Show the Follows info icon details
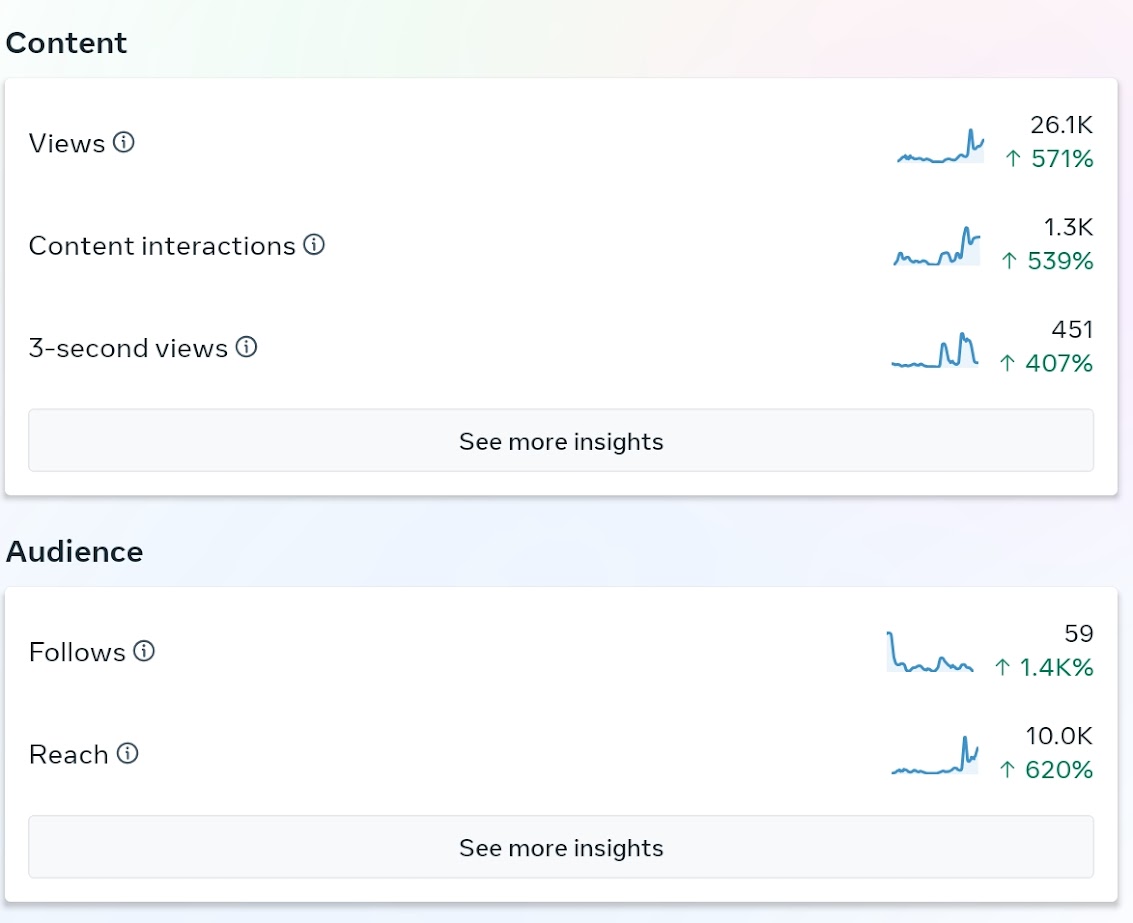The width and height of the screenshot is (1133, 923). point(144,651)
